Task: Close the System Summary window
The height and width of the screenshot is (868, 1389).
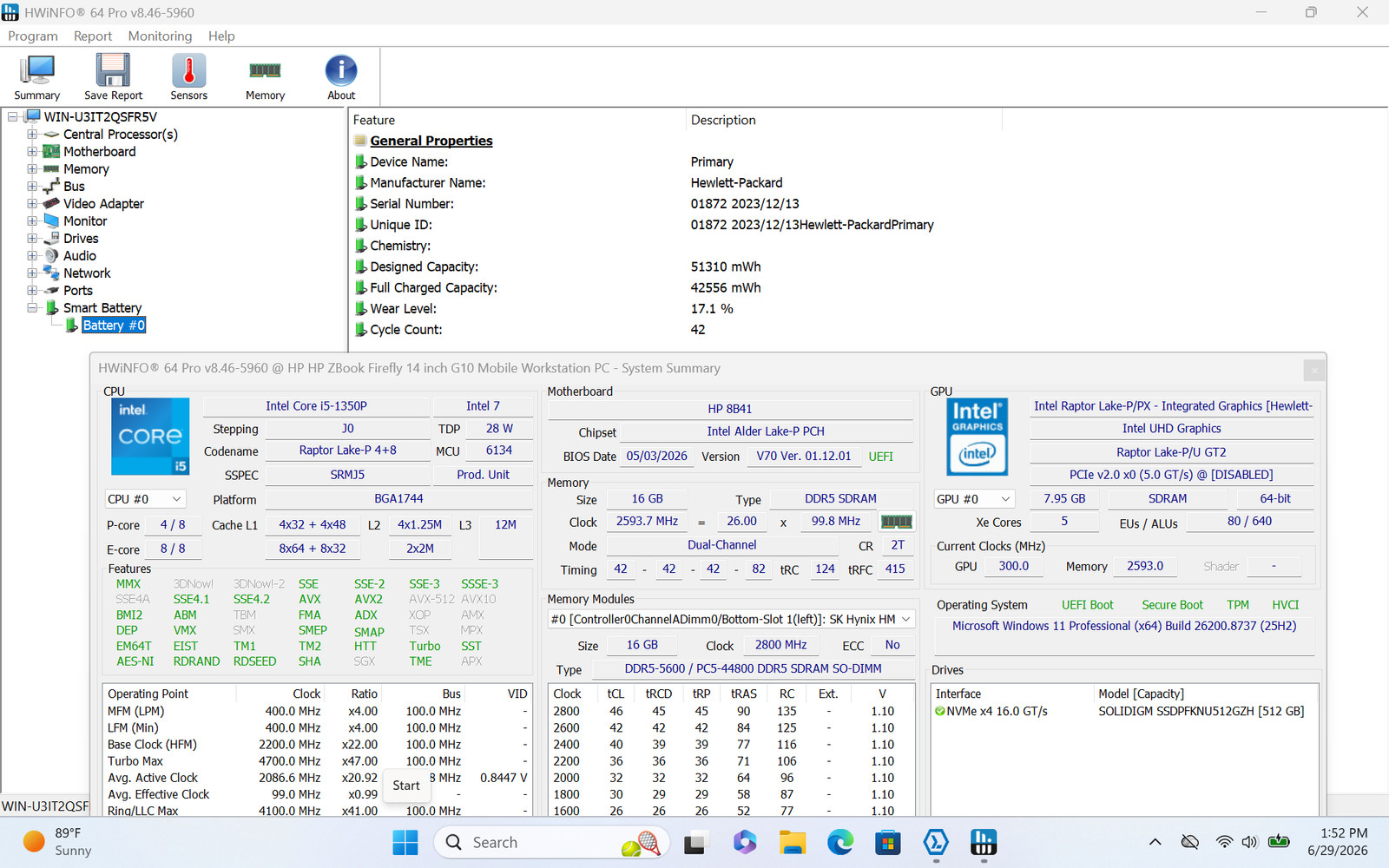Action: pos(1314,371)
